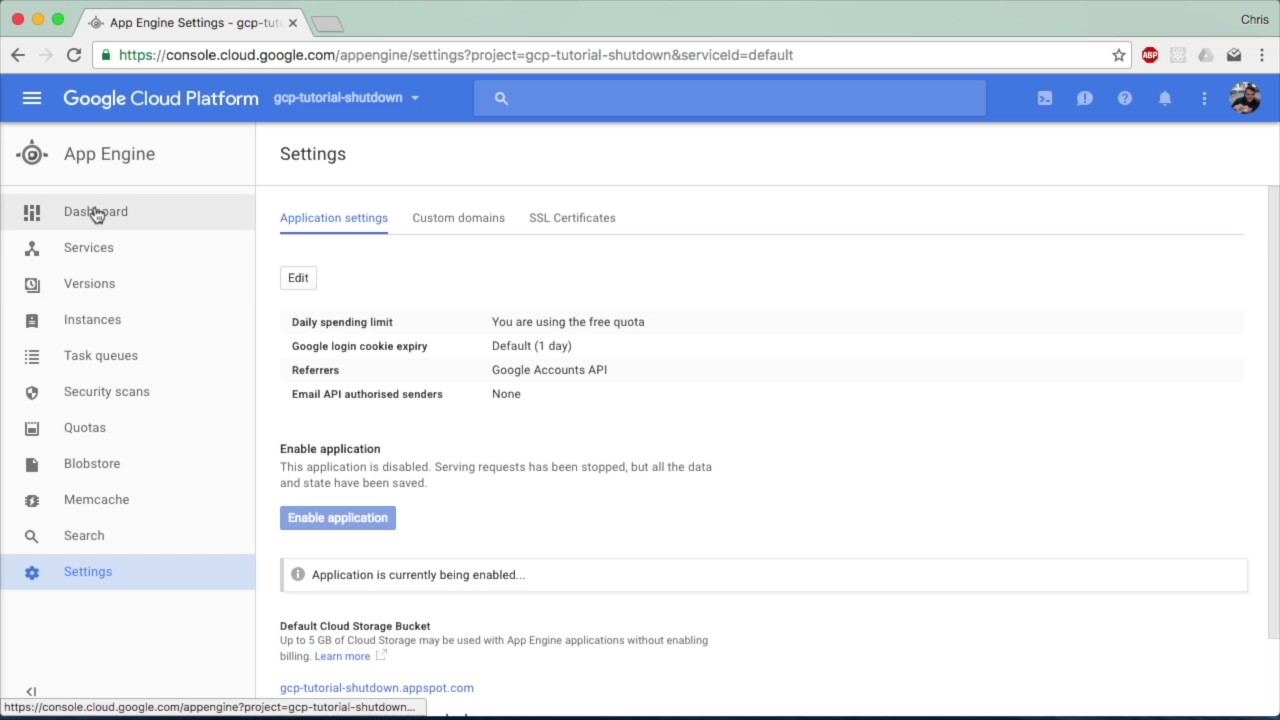Viewport: 1280px width, 720px height.
Task: Click the Edit button
Action: pos(298,278)
